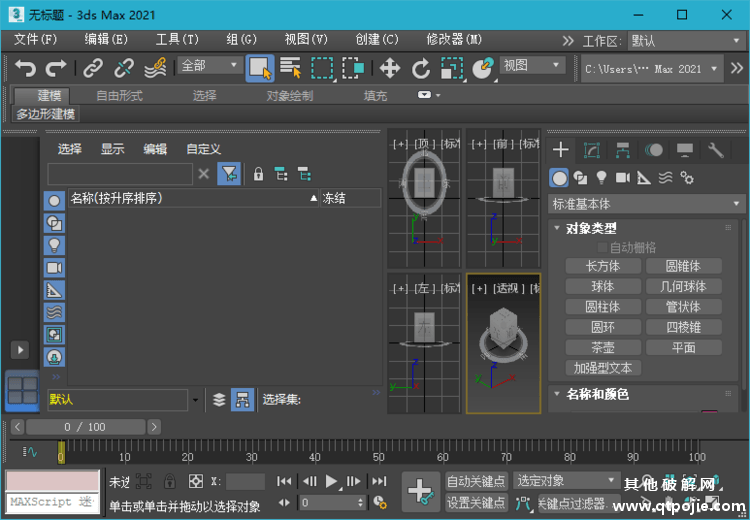Open the Motion panel tab
Screen dimensions: 750x520
click(x=653, y=150)
